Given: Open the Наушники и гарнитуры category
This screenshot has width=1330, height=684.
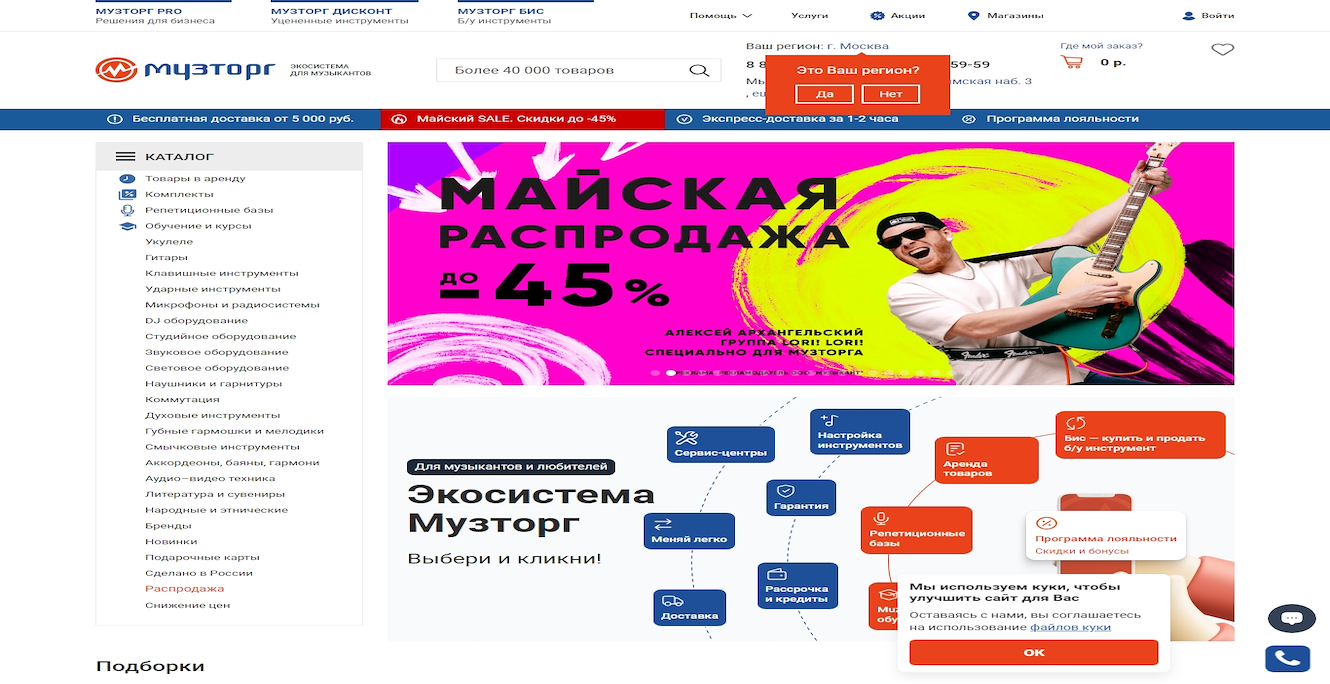Looking at the screenshot, I should pos(213,384).
